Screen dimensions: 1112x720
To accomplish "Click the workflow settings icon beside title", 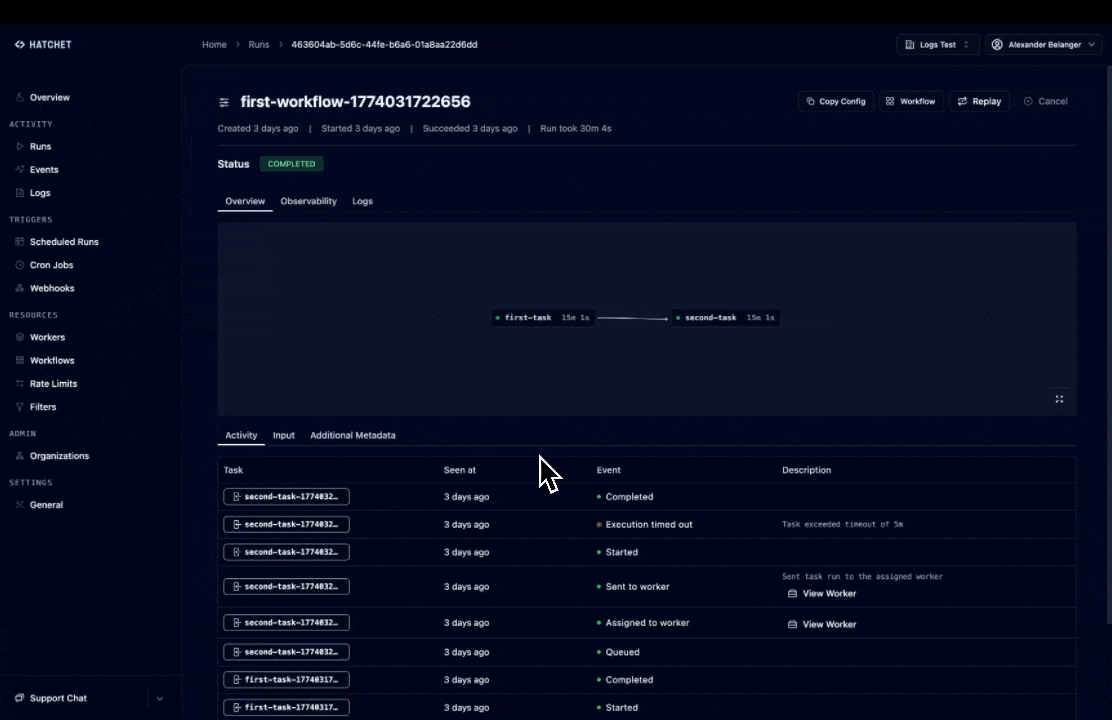I will tap(224, 102).
